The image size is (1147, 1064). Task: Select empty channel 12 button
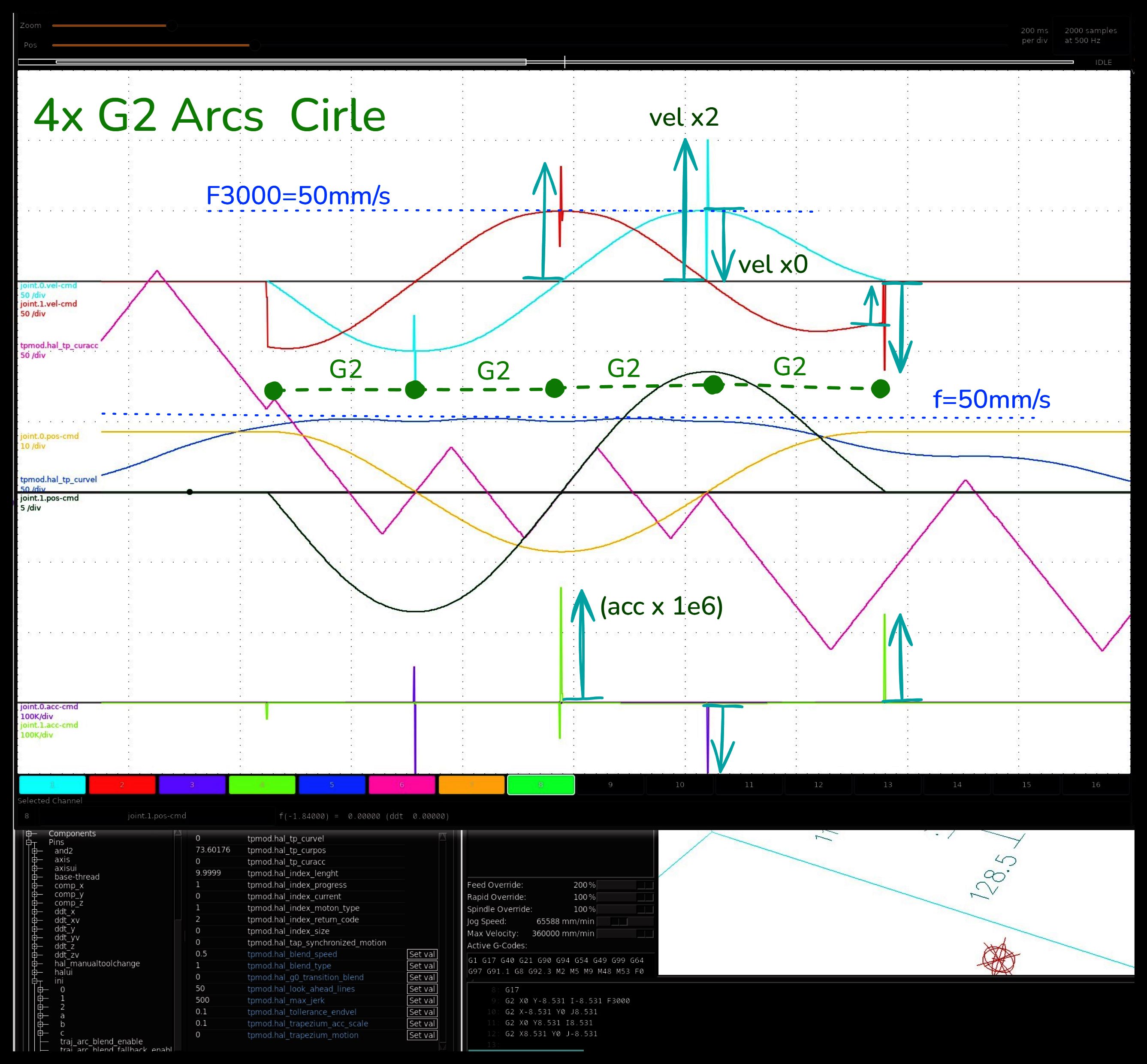819,785
